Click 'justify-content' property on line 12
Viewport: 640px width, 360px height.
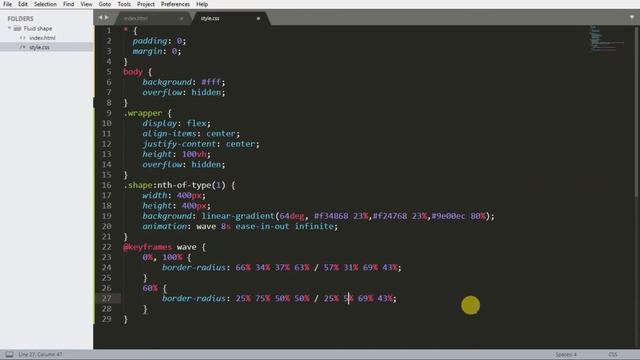(x=179, y=144)
